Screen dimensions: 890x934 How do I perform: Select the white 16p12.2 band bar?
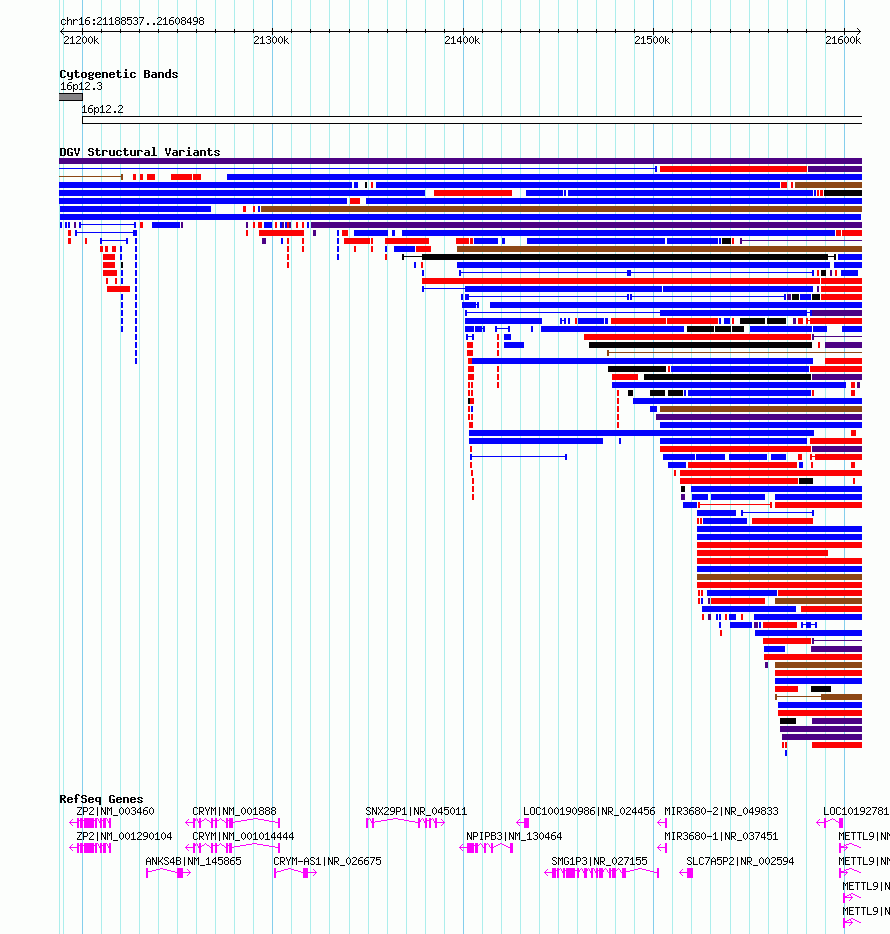[x=472, y=120]
